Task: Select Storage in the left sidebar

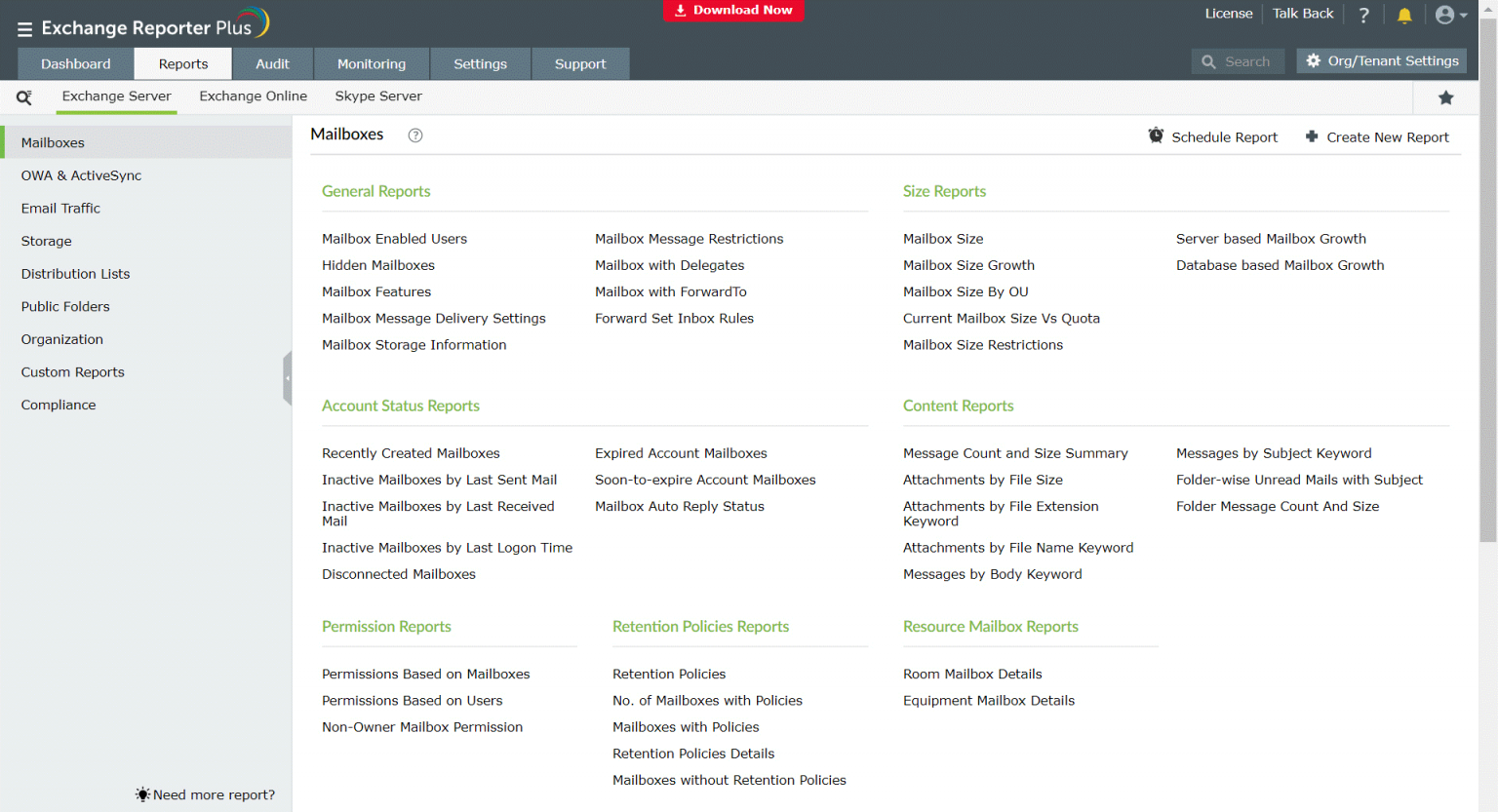Action: 46,241
